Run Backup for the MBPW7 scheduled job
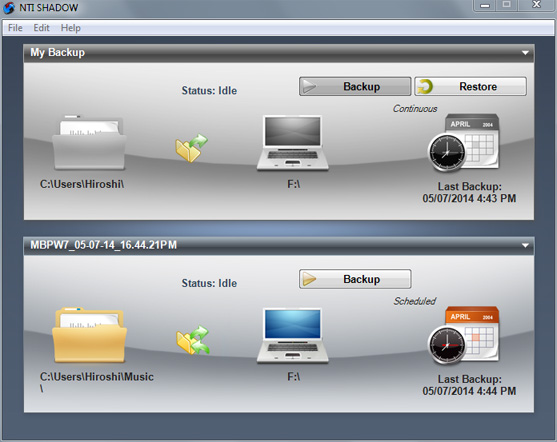Screen dimensions: 557x442 [355, 279]
